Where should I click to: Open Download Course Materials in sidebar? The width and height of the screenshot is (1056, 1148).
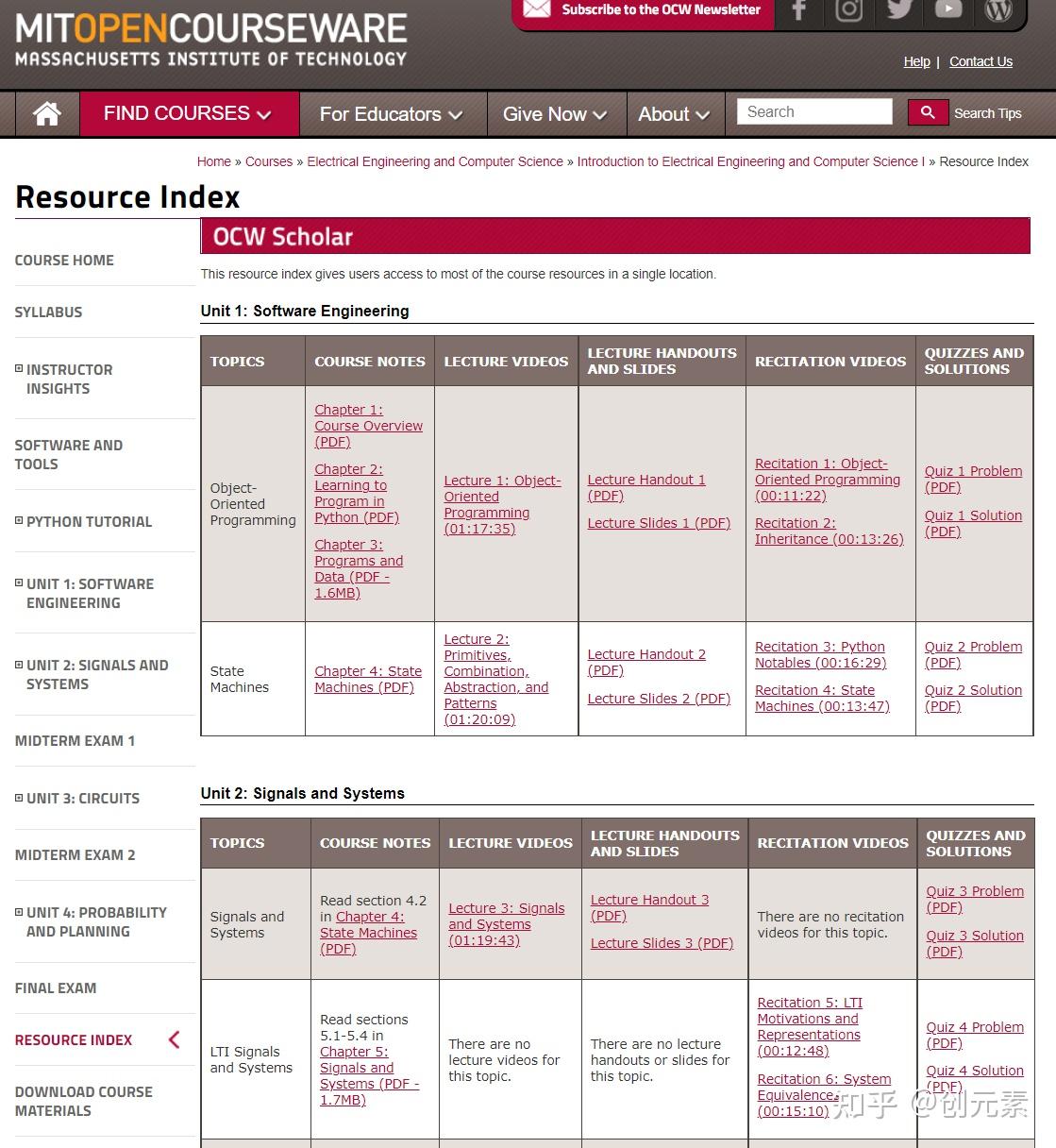(x=83, y=1101)
